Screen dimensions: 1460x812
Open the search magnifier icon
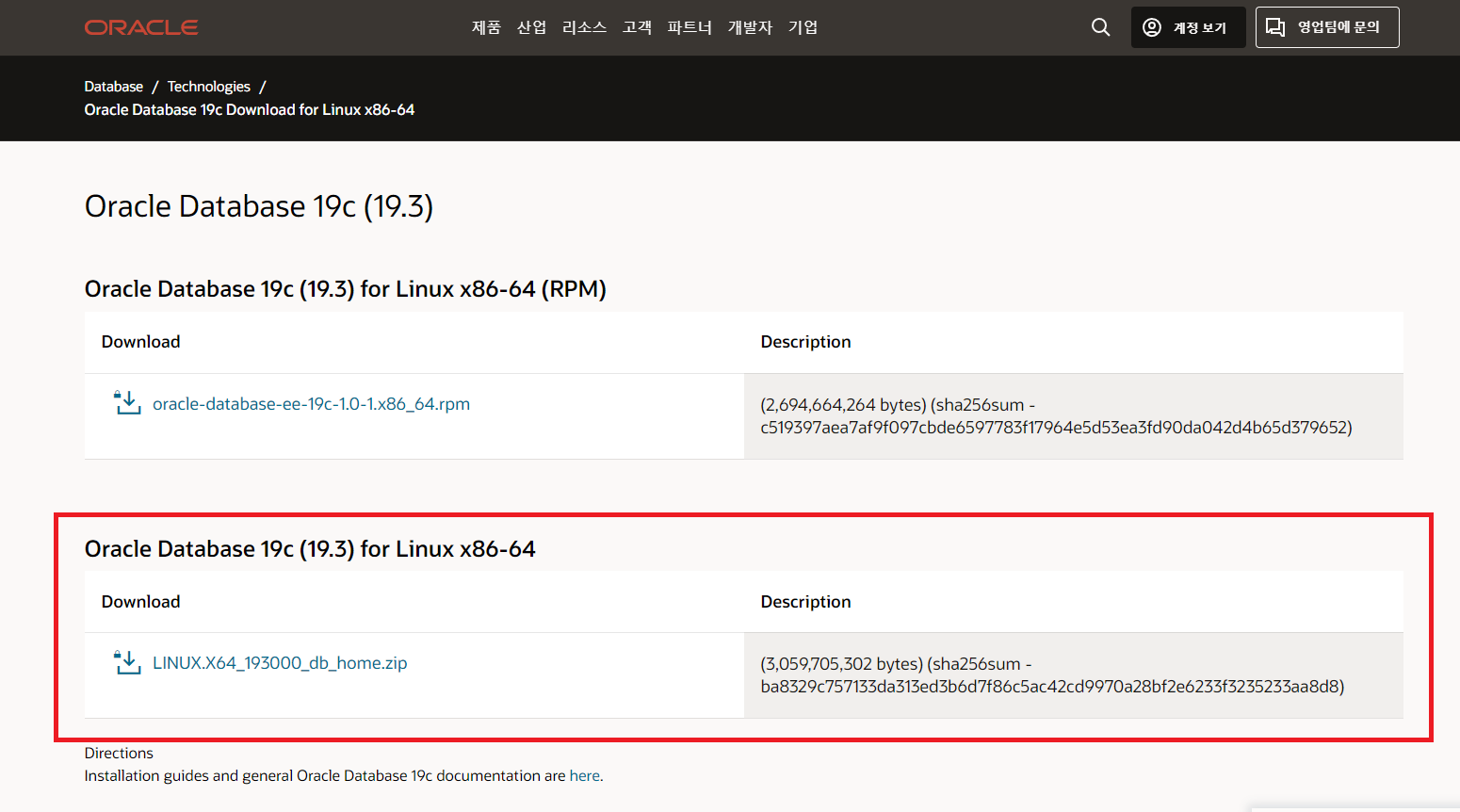coord(1100,27)
